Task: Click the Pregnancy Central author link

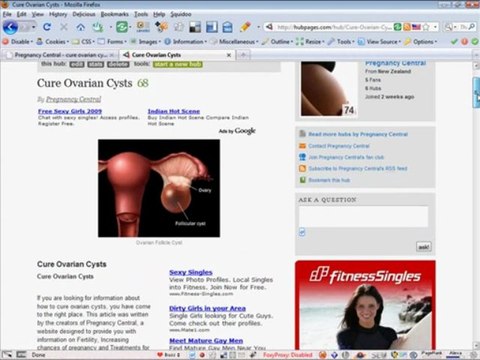Action: (x=73, y=99)
